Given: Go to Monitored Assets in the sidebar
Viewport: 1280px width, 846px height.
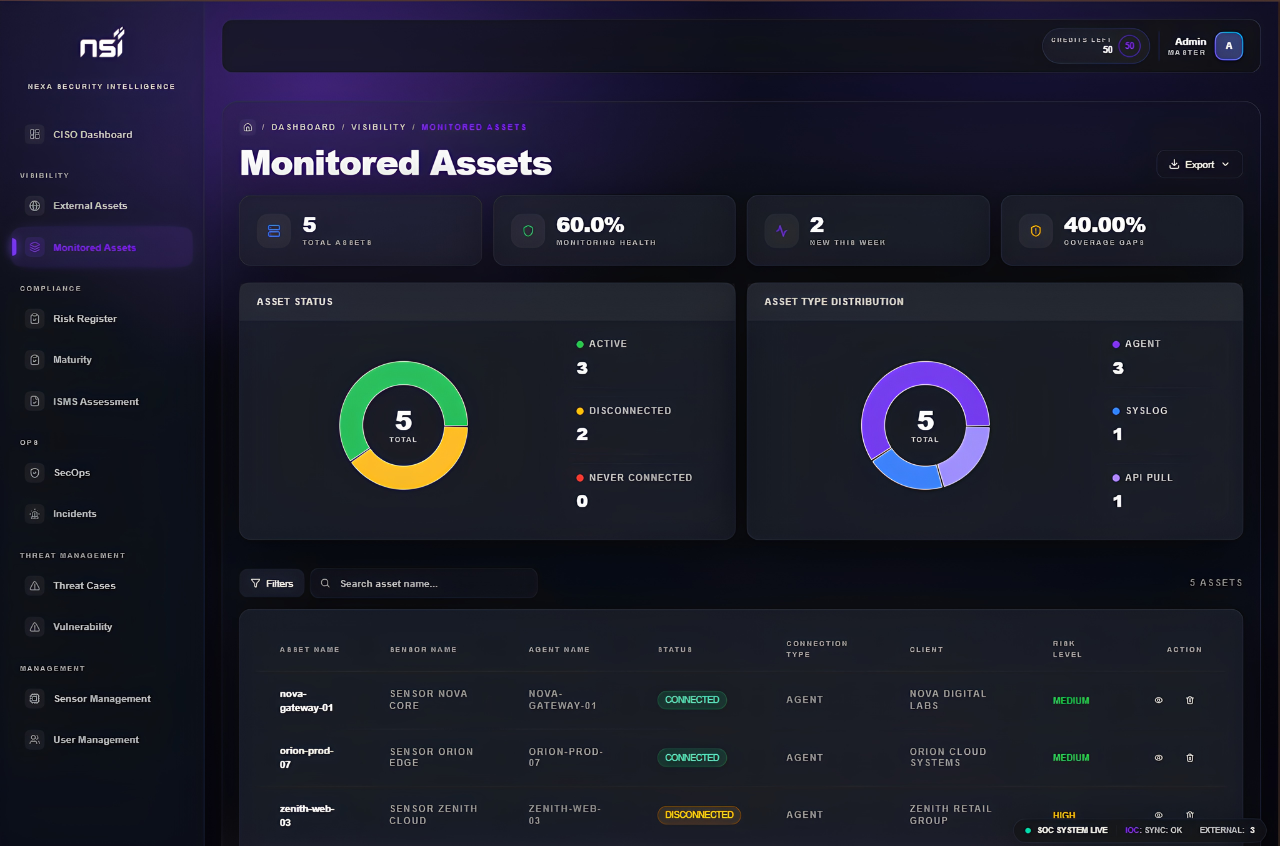Looking at the screenshot, I should point(101,247).
